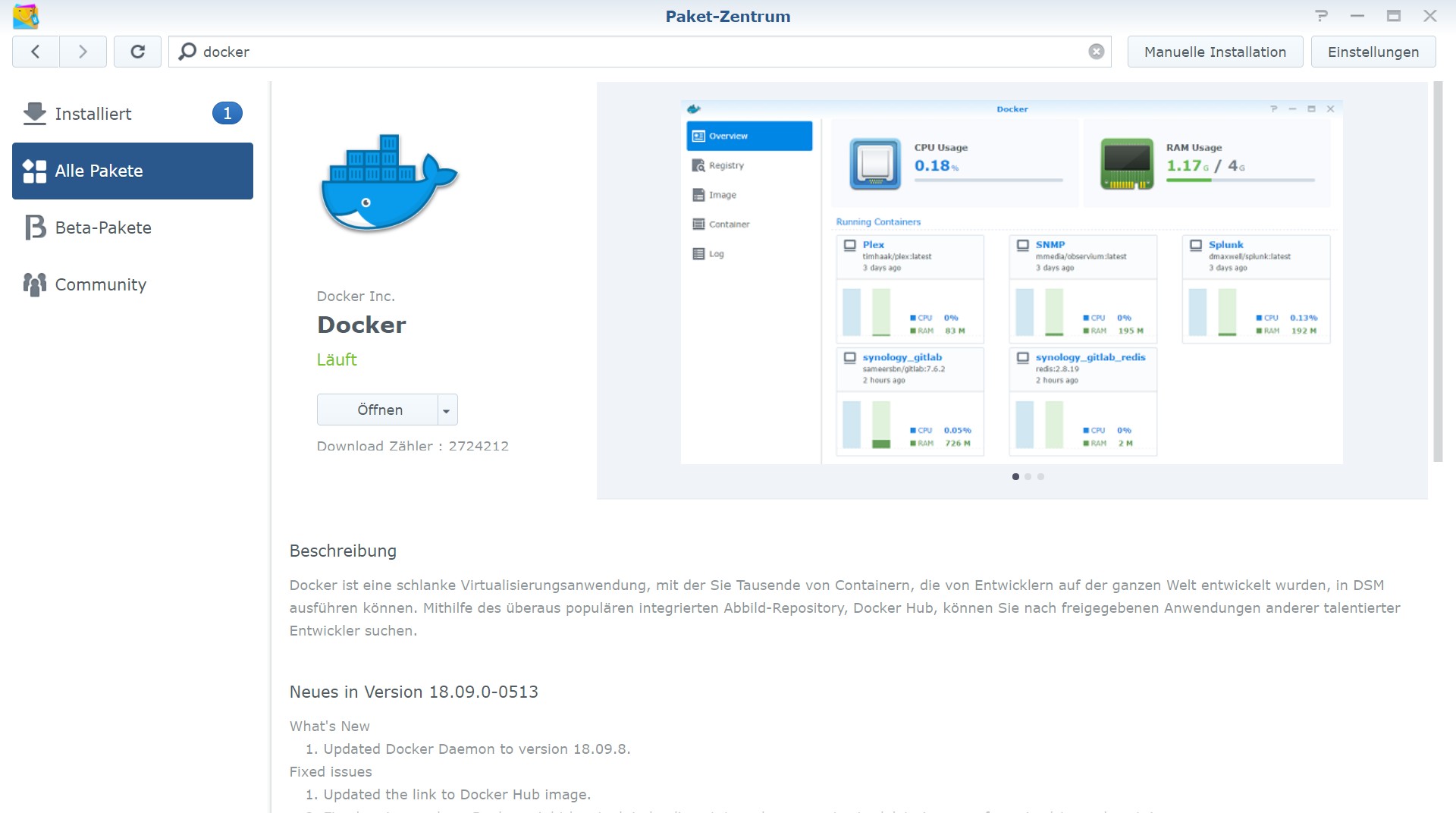Show the second screenshot via carousel dot

tap(1028, 477)
